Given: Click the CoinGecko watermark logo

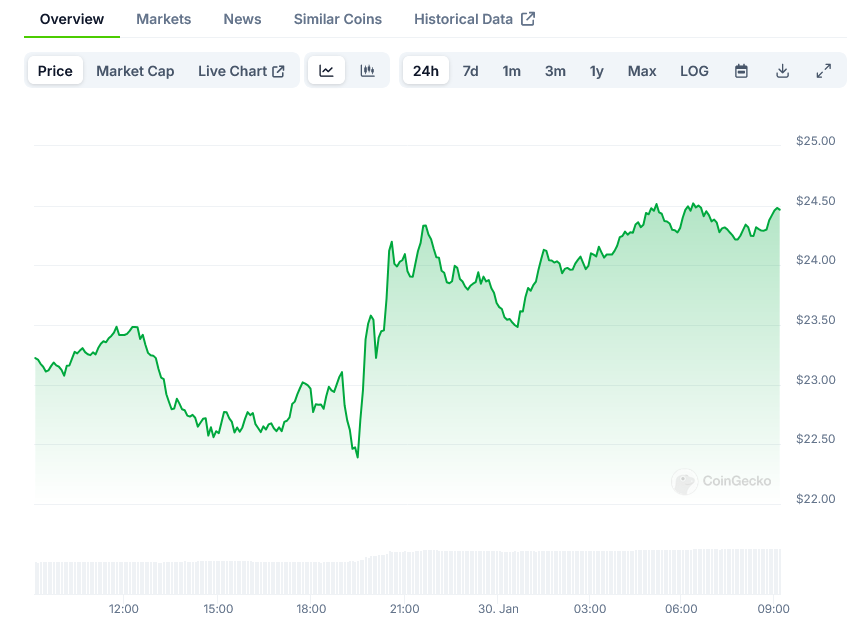Looking at the screenshot, I should click(721, 481).
